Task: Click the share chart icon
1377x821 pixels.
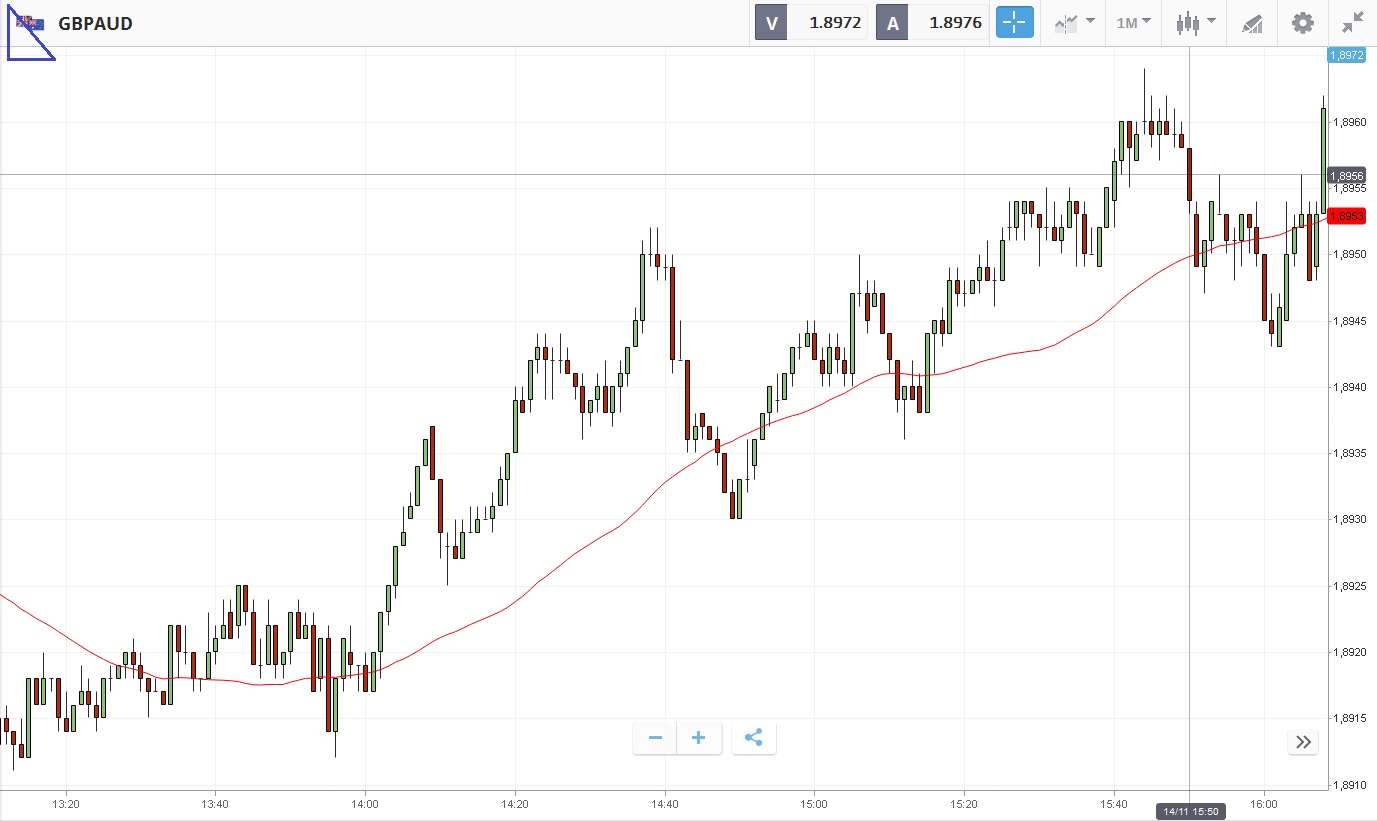Action: click(x=754, y=739)
